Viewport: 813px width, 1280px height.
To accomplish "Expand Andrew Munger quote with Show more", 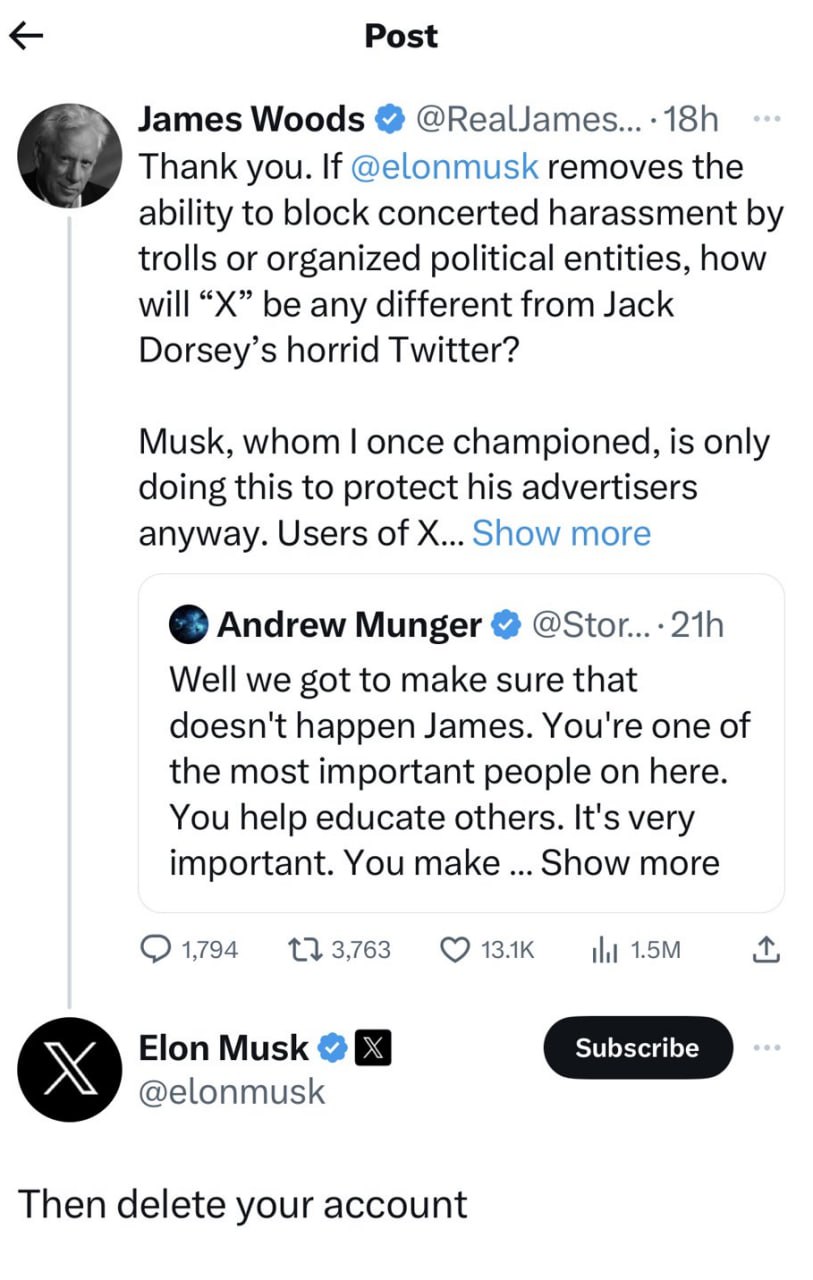I will click(x=630, y=862).
